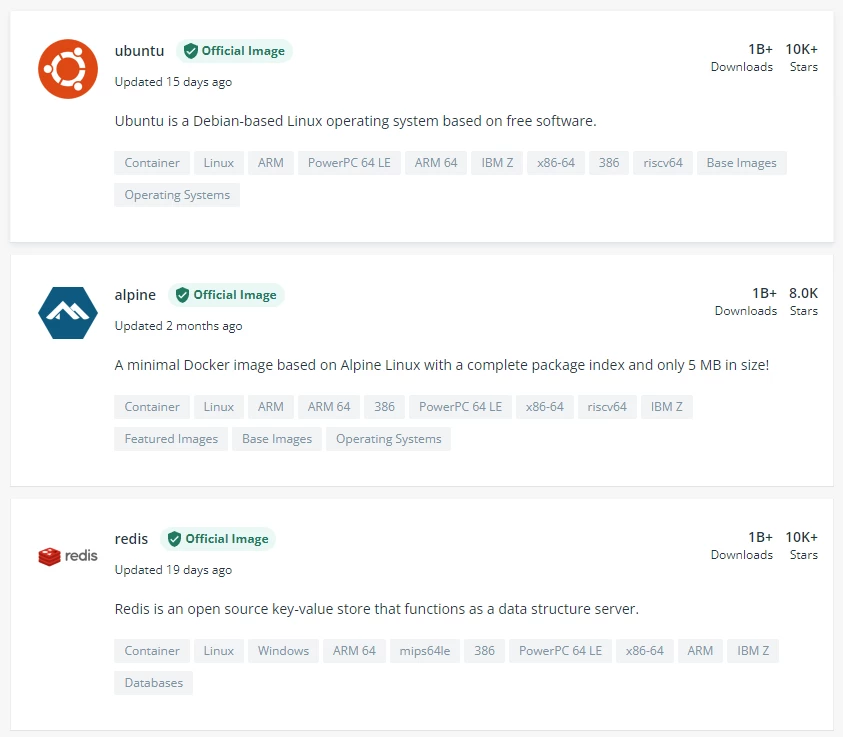Select the Windows tag on redis
Screen dimensions: 843x737
(283, 651)
